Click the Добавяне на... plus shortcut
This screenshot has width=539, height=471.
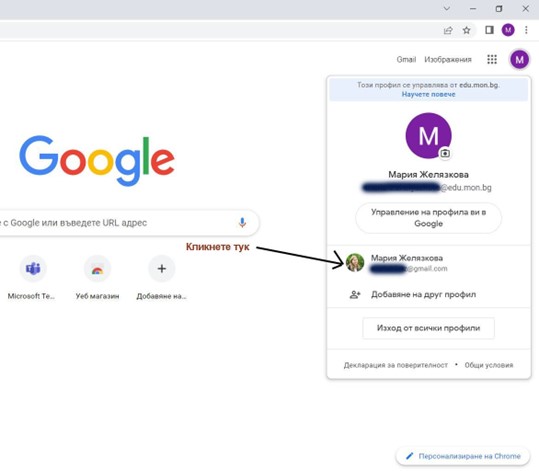[x=162, y=277]
